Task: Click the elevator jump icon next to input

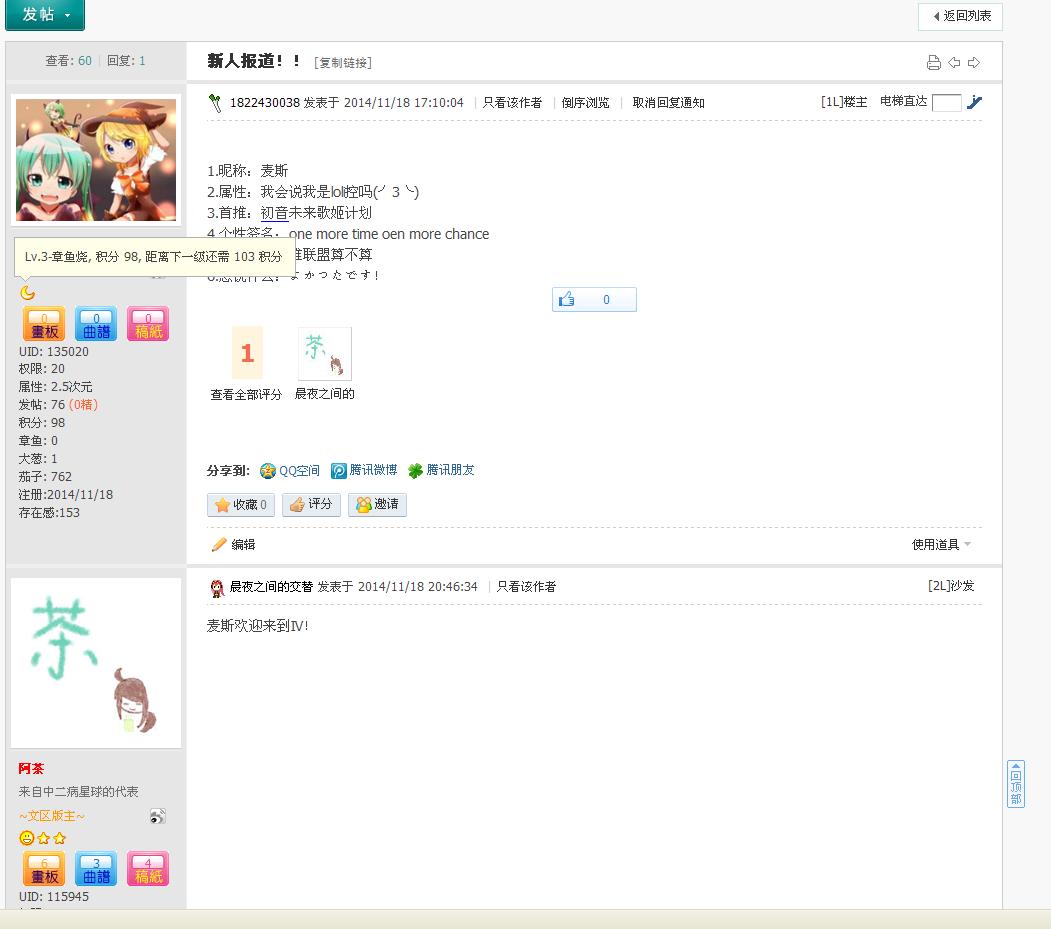Action: [x=975, y=103]
